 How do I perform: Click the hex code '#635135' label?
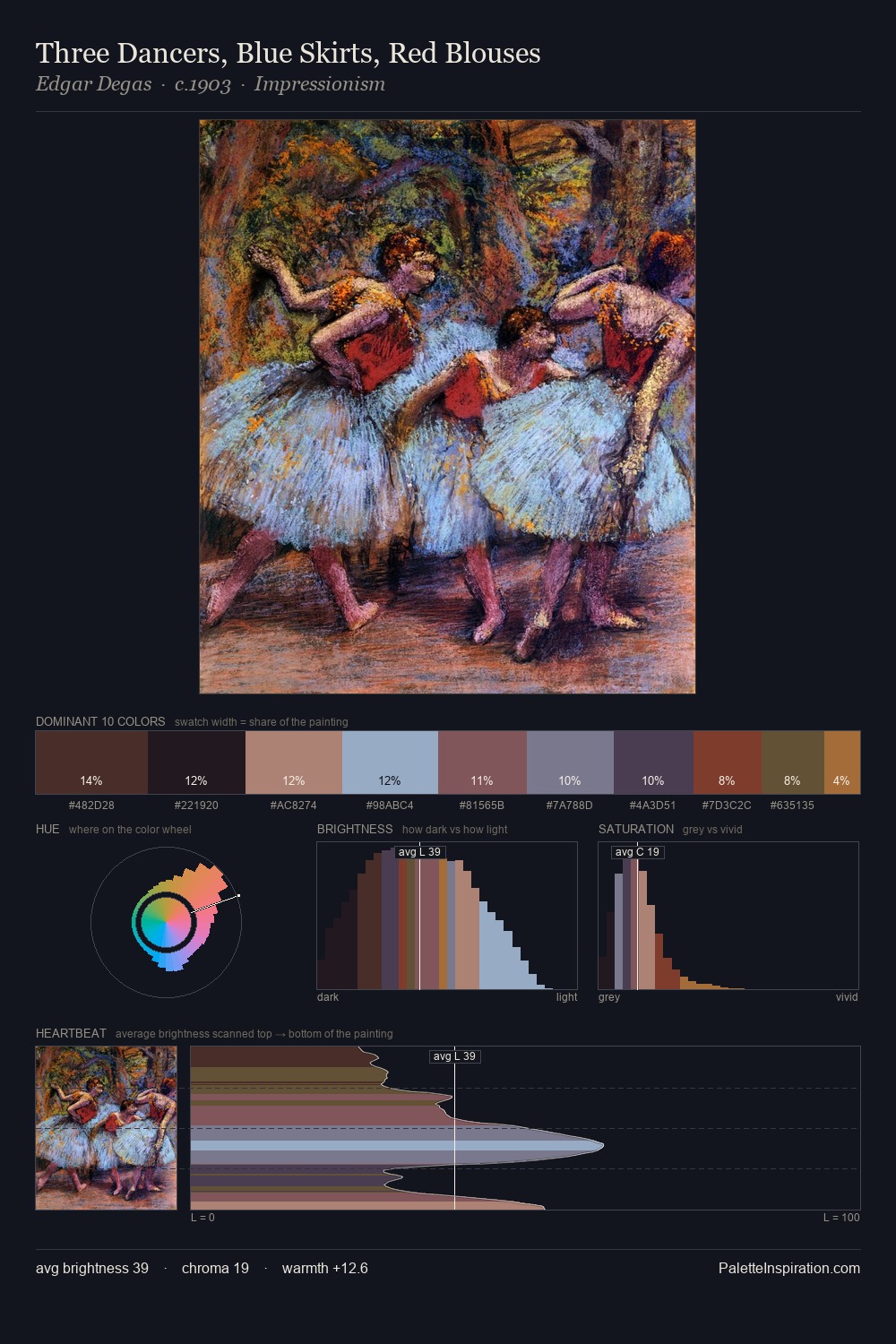point(792,805)
